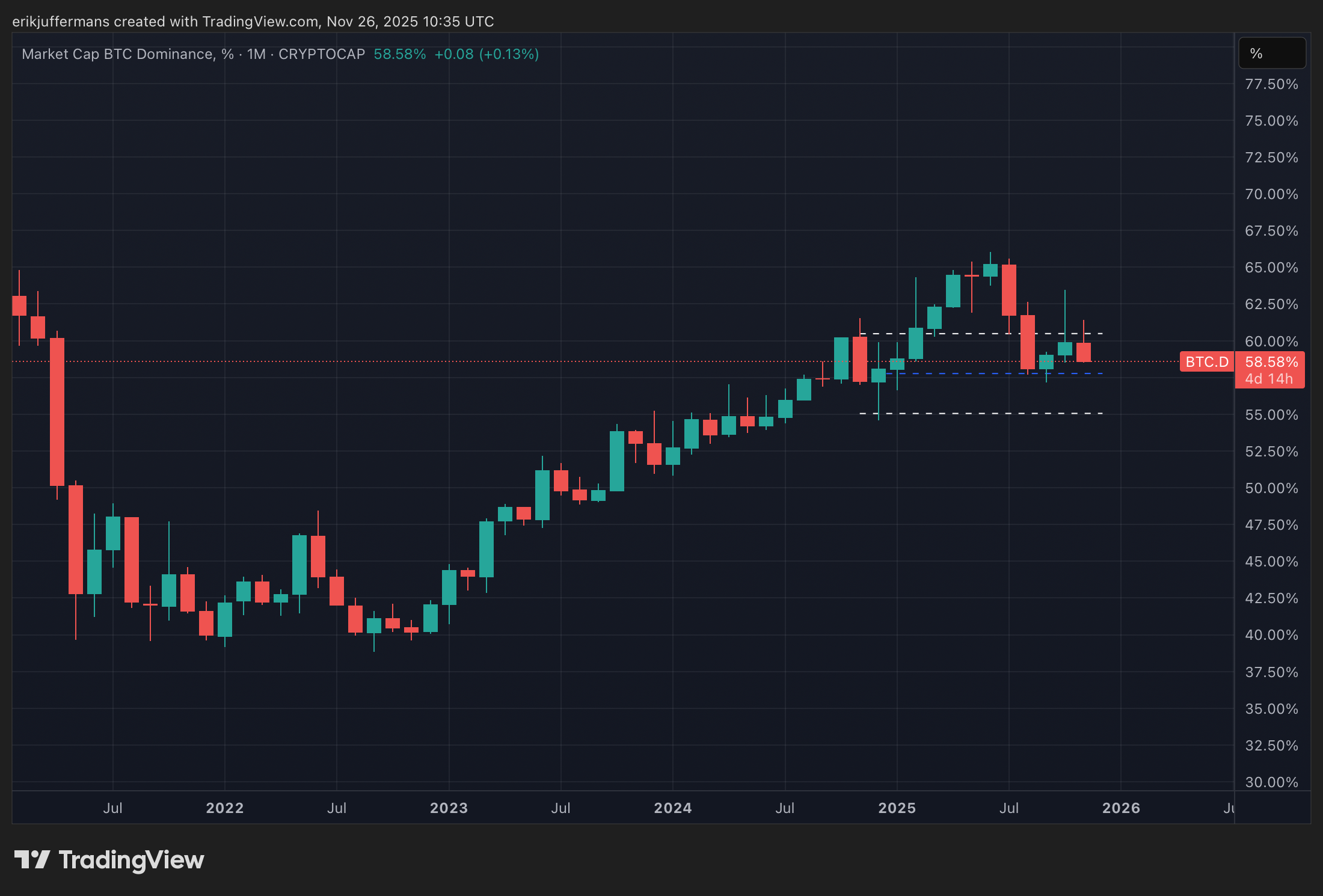Click the 40.00% label on price axis

(1271, 635)
